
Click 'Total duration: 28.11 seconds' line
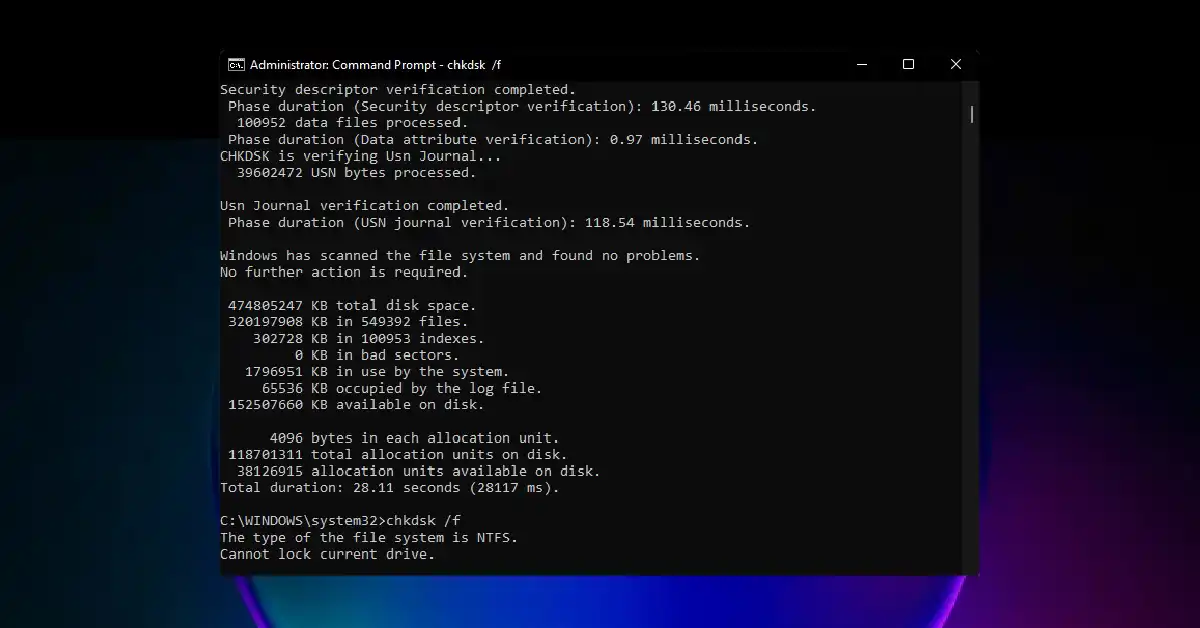click(x=390, y=488)
